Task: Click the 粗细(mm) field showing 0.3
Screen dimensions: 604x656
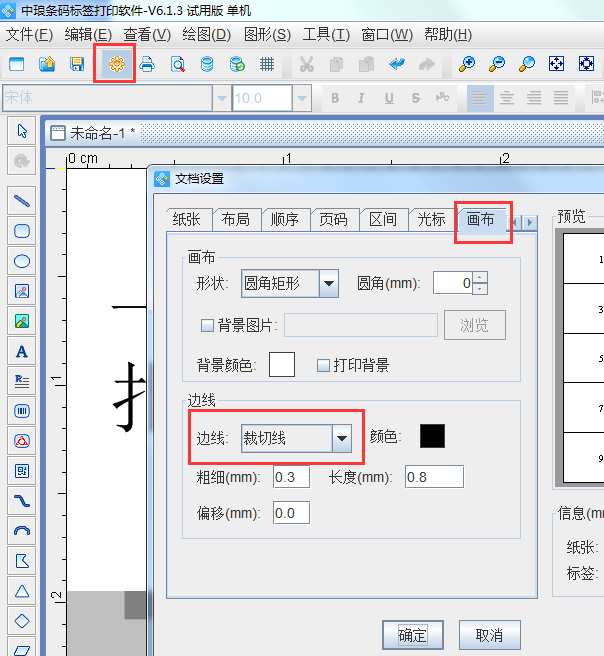Action: pos(291,477)
